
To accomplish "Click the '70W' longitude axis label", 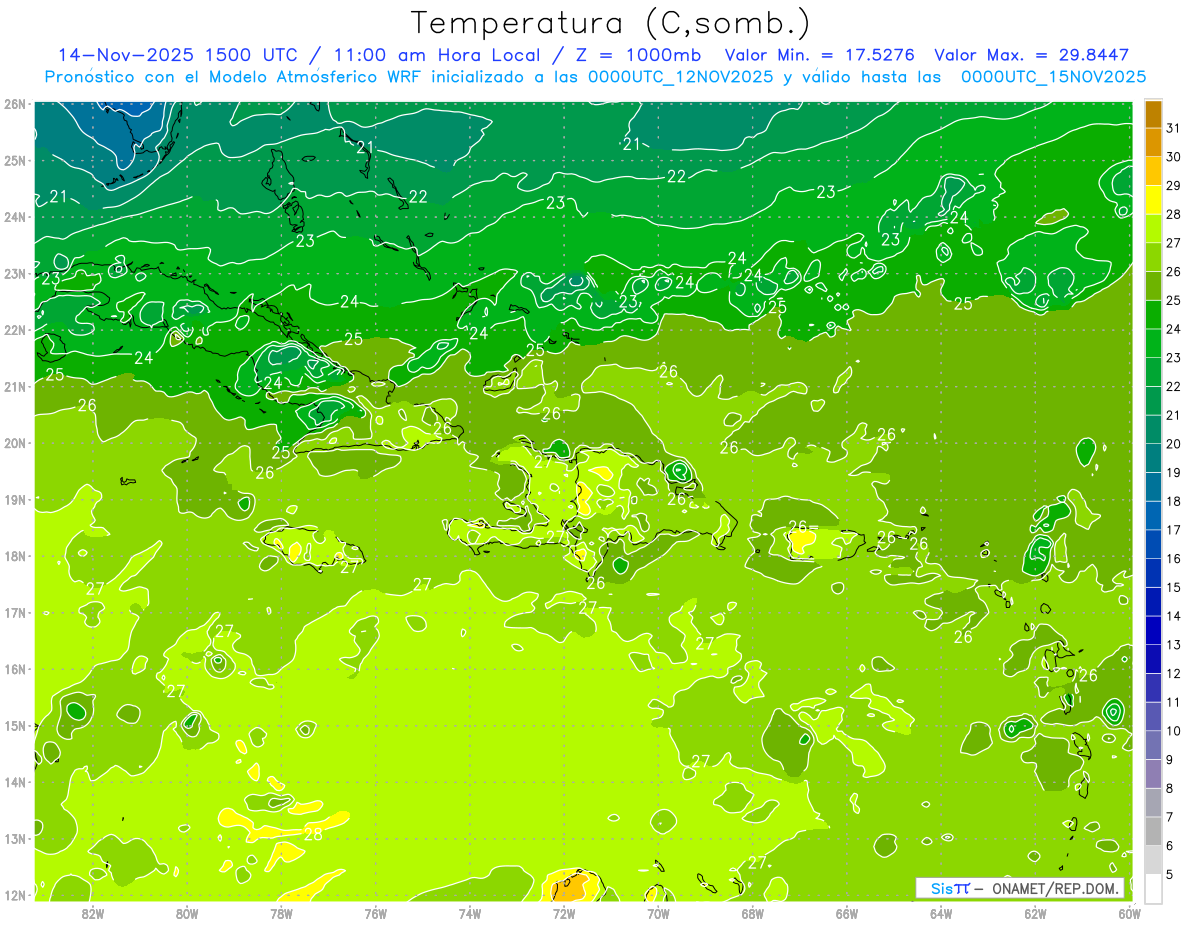I will pos(658,913).
